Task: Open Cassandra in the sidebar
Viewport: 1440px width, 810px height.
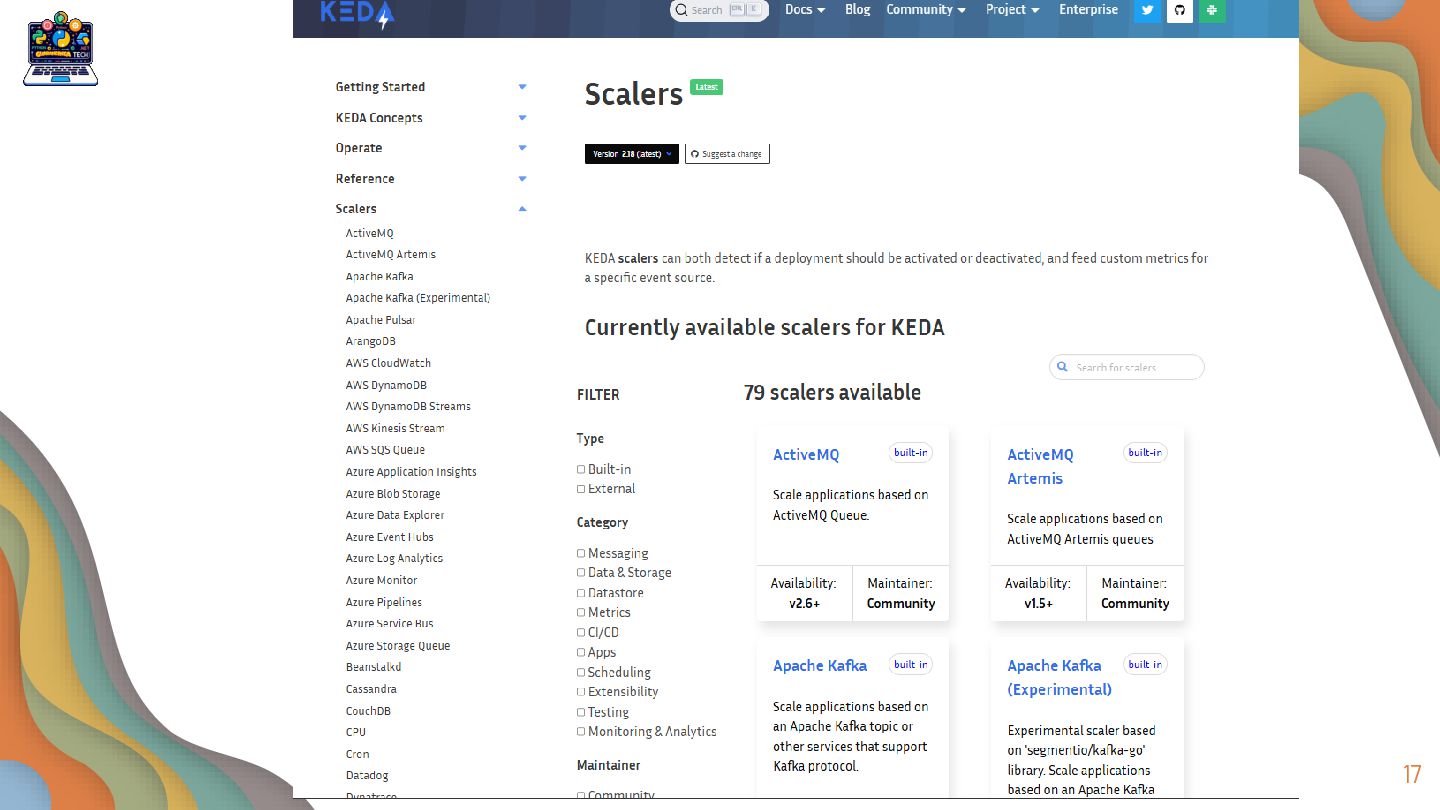Action: point(371,689)
